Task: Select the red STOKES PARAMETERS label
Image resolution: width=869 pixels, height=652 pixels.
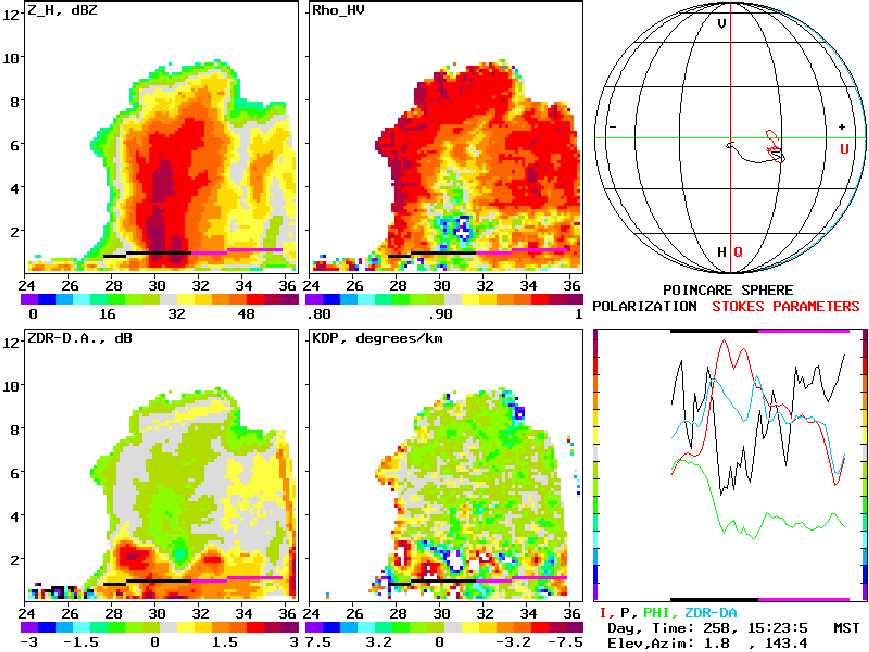Action: tap(786, 306)
